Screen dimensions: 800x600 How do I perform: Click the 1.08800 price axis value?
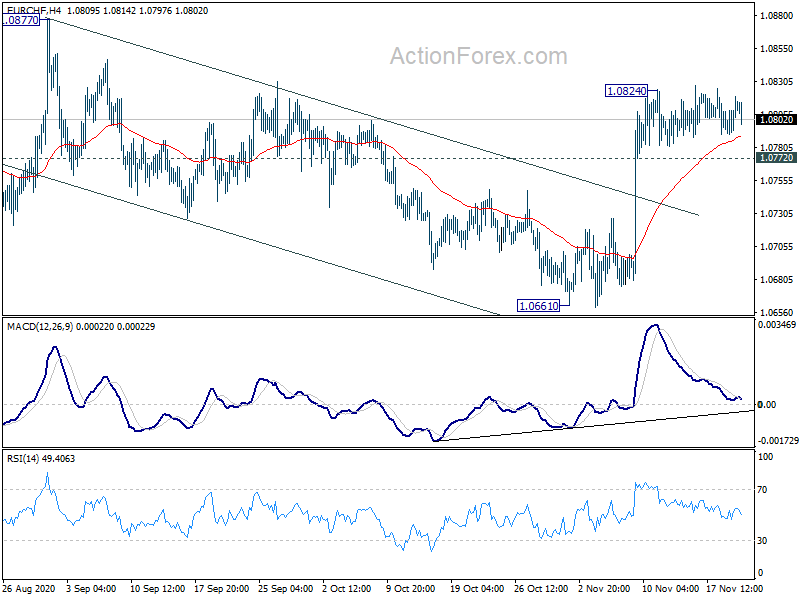tap(777, 16)
